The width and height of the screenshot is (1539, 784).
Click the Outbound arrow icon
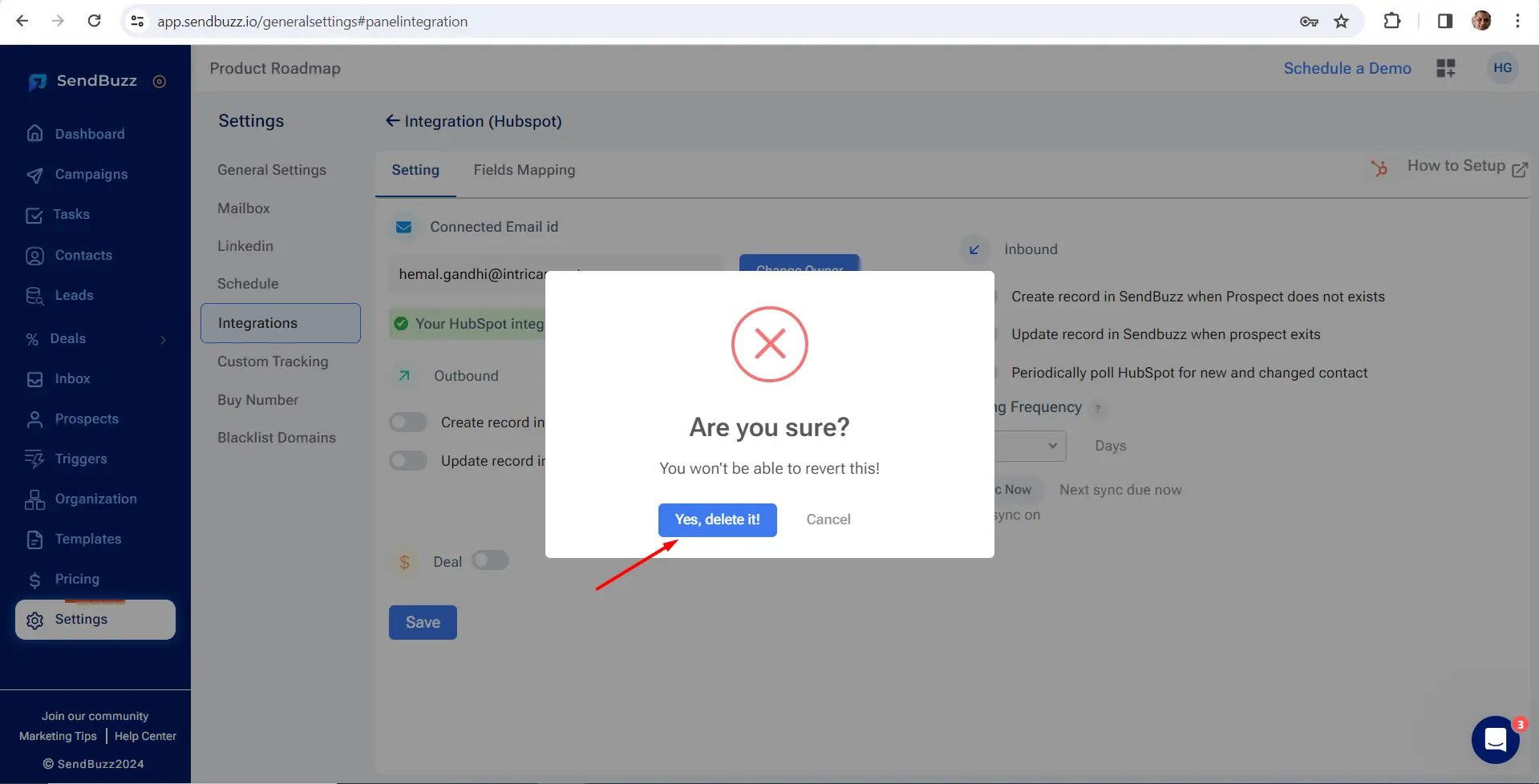click(404, 376)
